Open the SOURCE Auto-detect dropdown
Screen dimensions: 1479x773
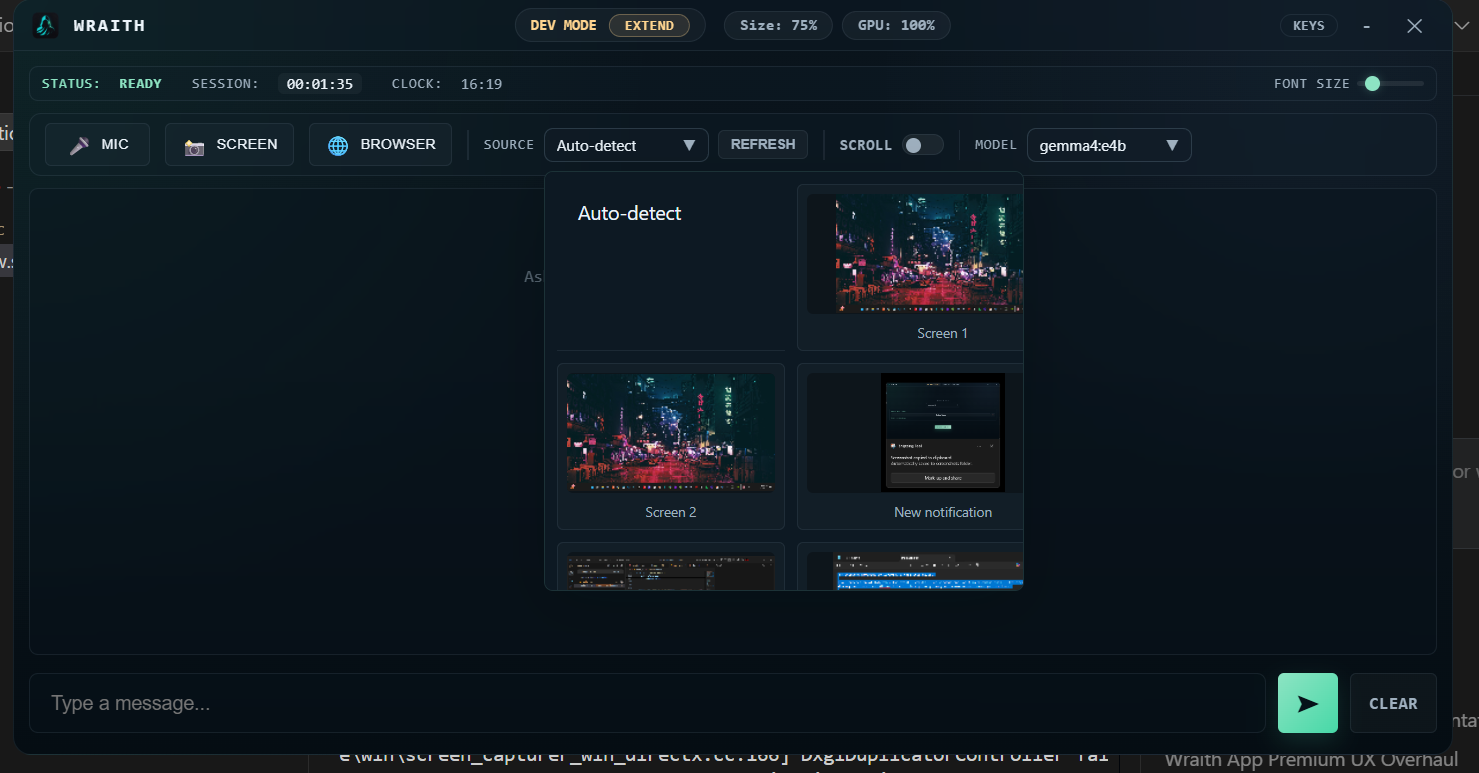point(626,144)
